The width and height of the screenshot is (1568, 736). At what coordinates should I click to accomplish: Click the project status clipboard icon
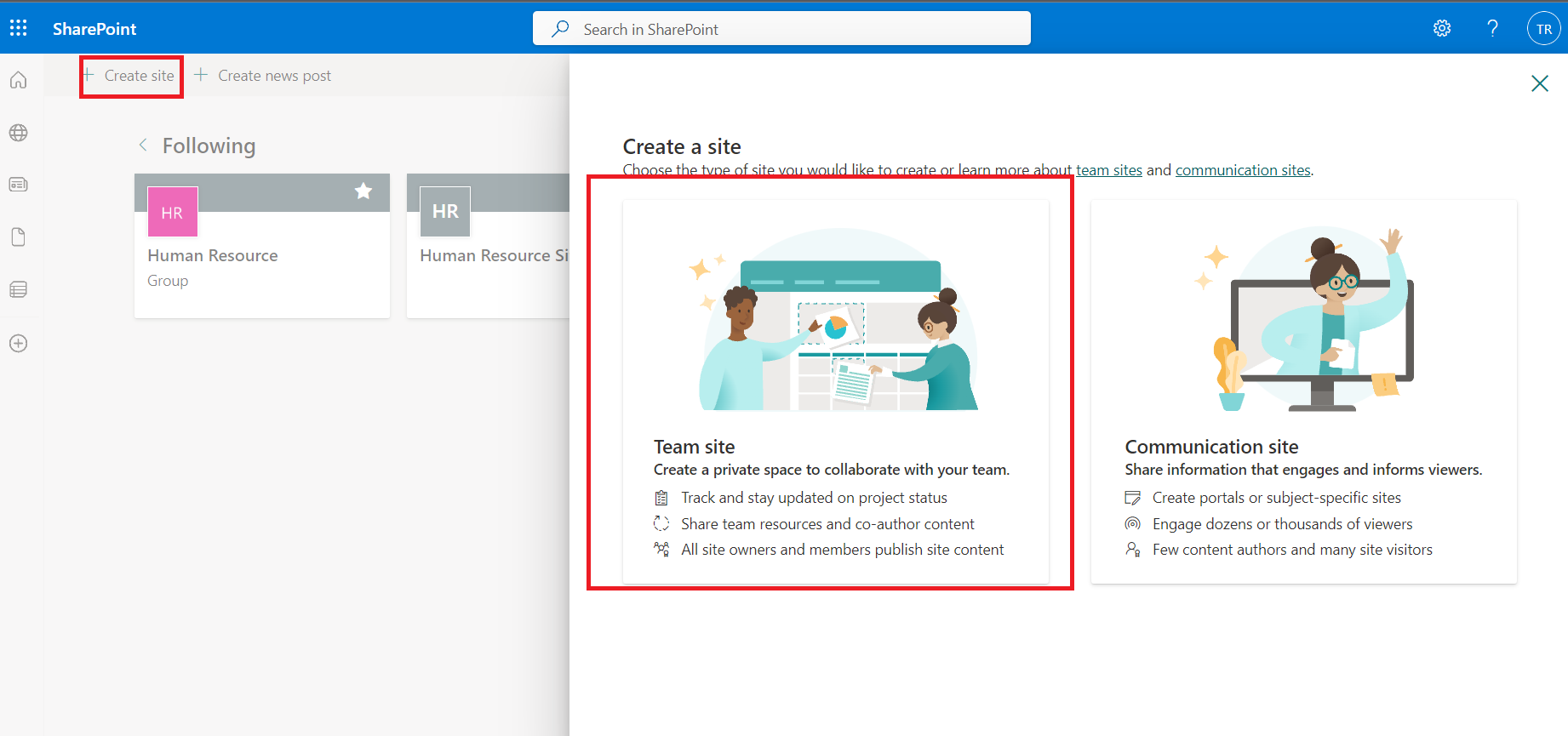[x=661, y=498]
